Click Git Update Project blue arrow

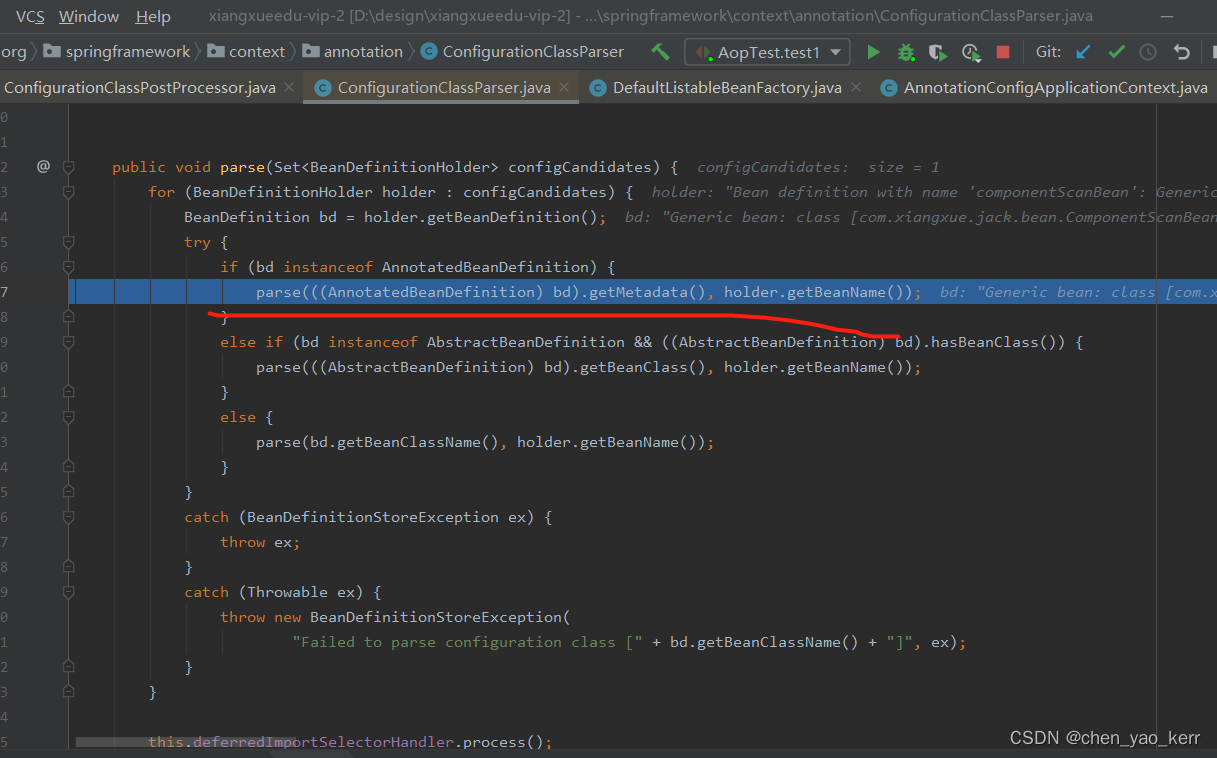coord(1083,52)
